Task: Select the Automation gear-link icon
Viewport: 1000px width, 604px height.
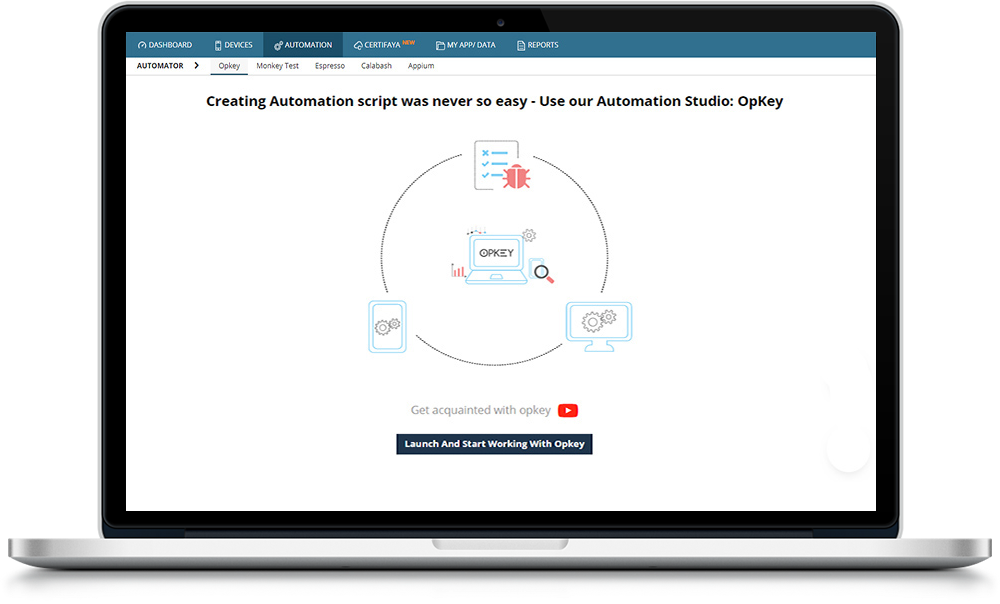Action: click(279, 44)
